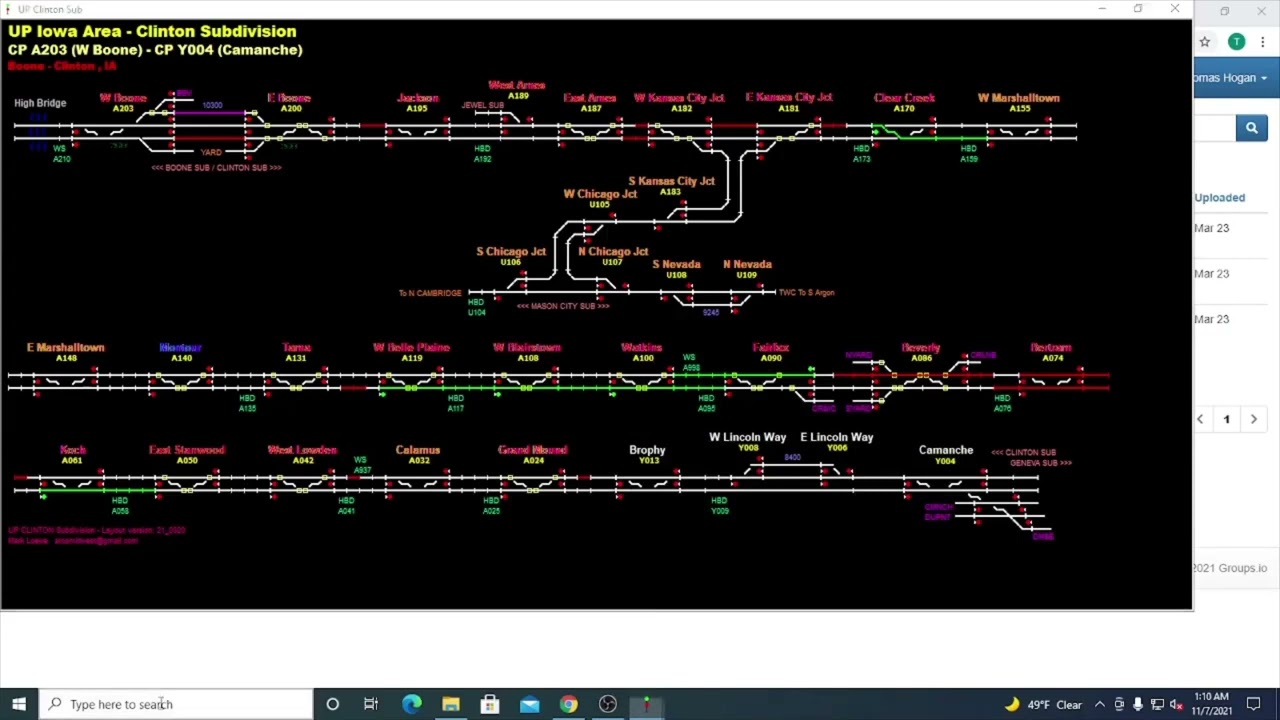Select the Camanche Y004 label
This screenshot has width=1280, height=720.
pyautogui.click(x=946, y=455)
